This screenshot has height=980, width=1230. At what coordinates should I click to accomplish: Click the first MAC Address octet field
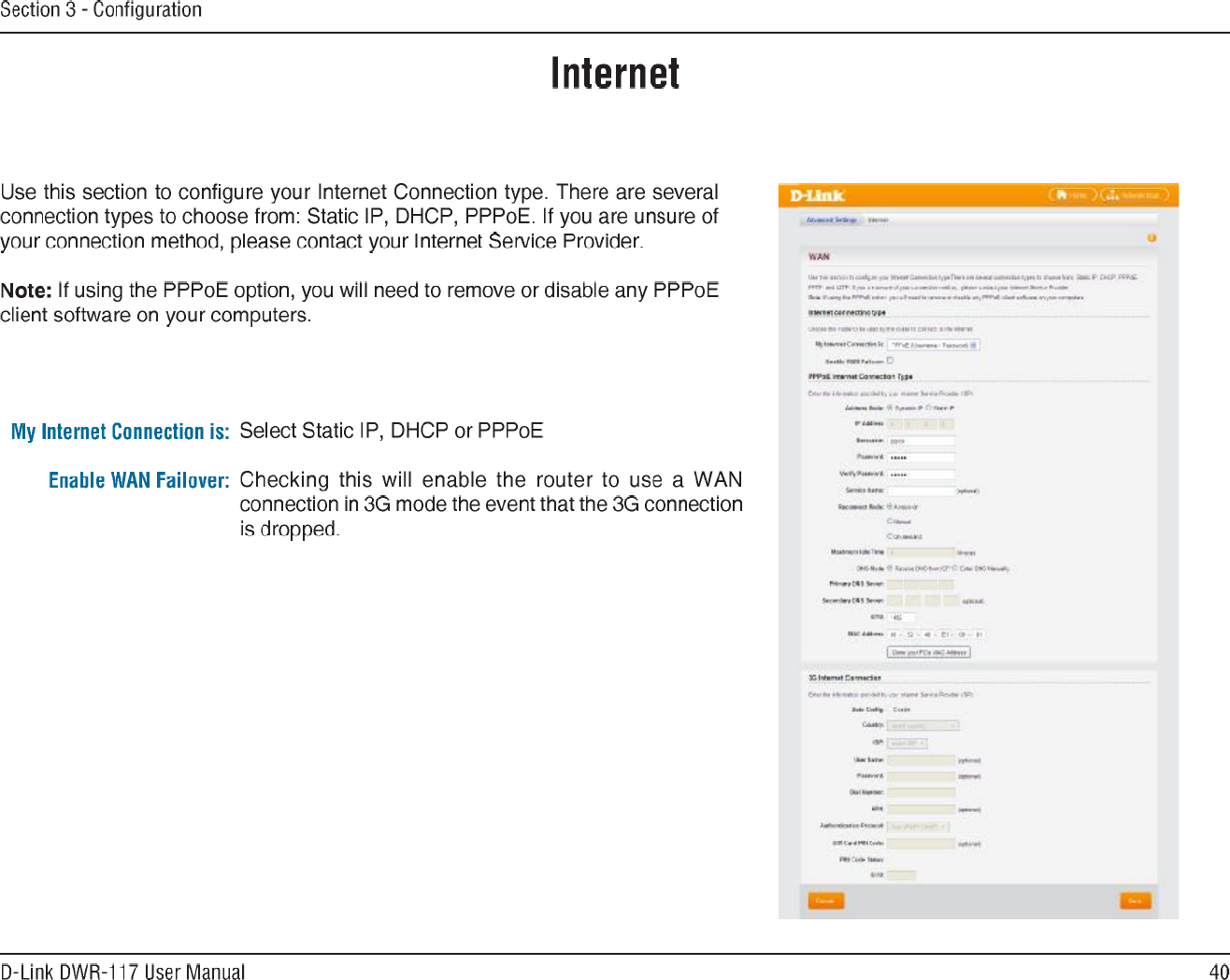tap(894, 634)
